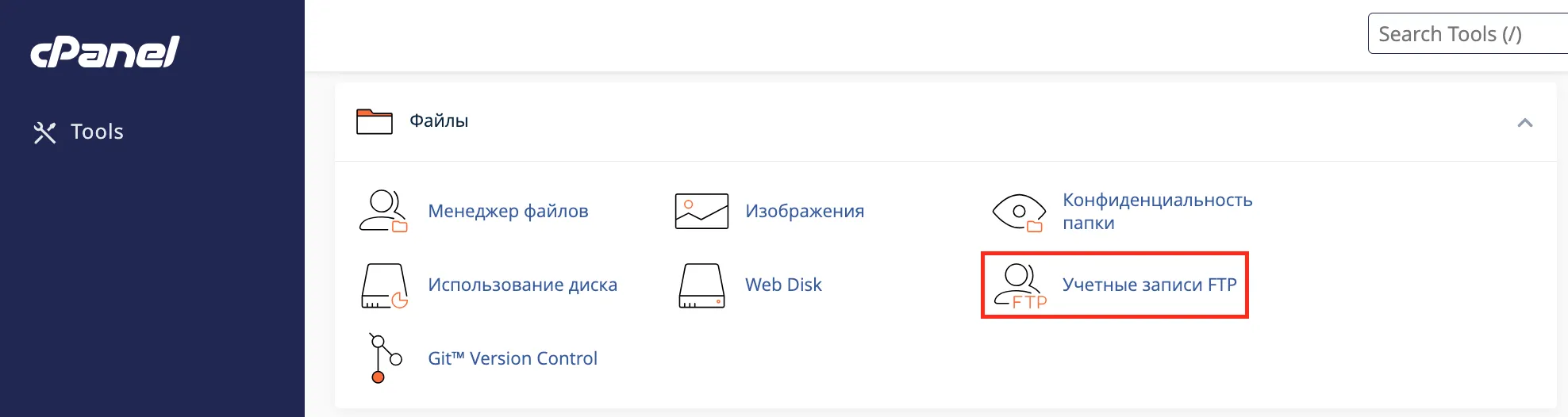Click the Tools wrench icon in sidebar
The image size is (1568, 417).
pyautogui.click(x=45, y=132)
